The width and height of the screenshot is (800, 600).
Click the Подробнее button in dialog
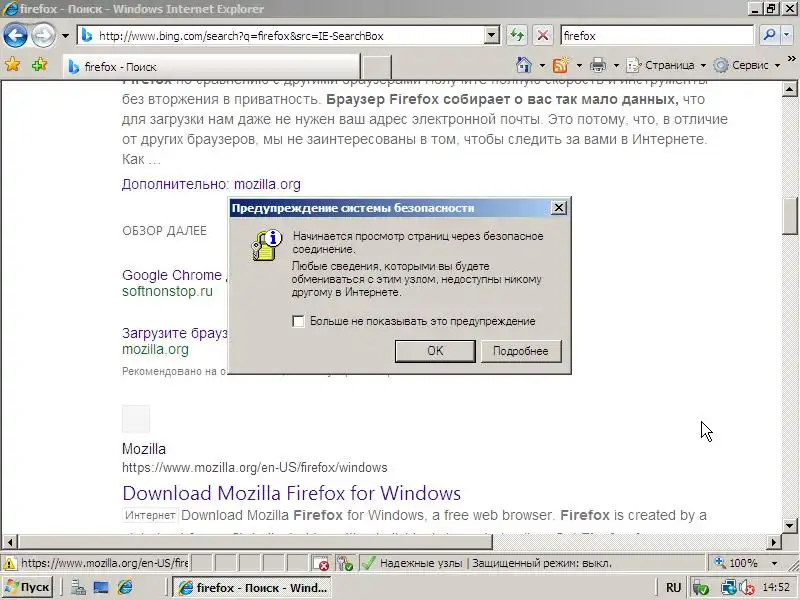click(x=520, y=351)
